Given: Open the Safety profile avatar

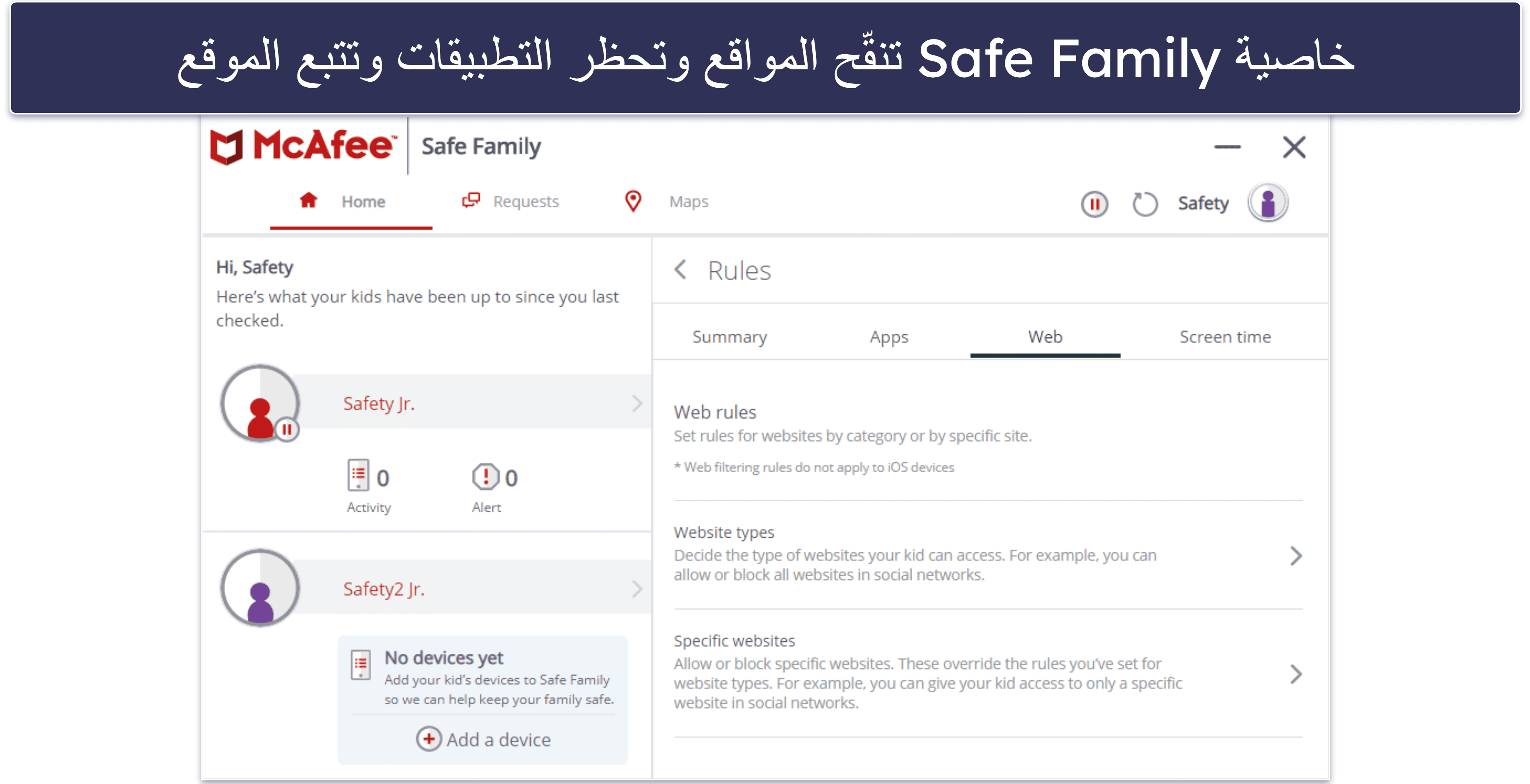Looking at the screenshot, I should click(1268, 203).
